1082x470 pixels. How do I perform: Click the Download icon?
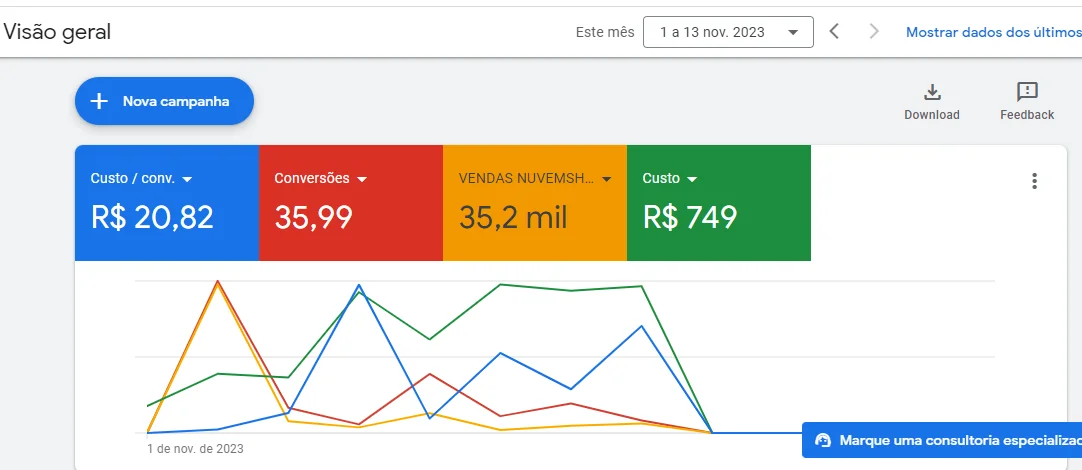coord(932,93)
